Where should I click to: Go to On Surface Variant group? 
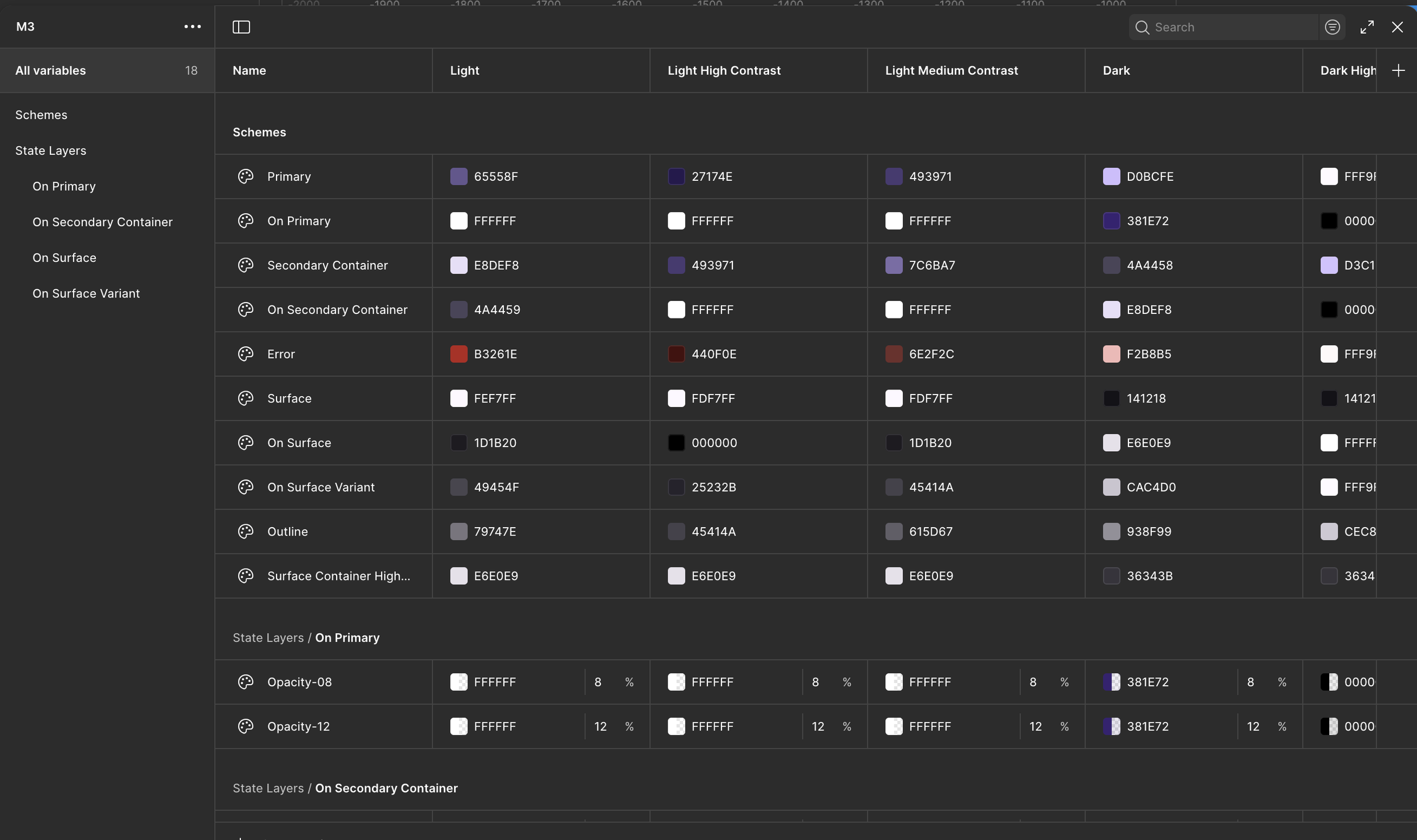pyautogui.click(x=86, y=293)
